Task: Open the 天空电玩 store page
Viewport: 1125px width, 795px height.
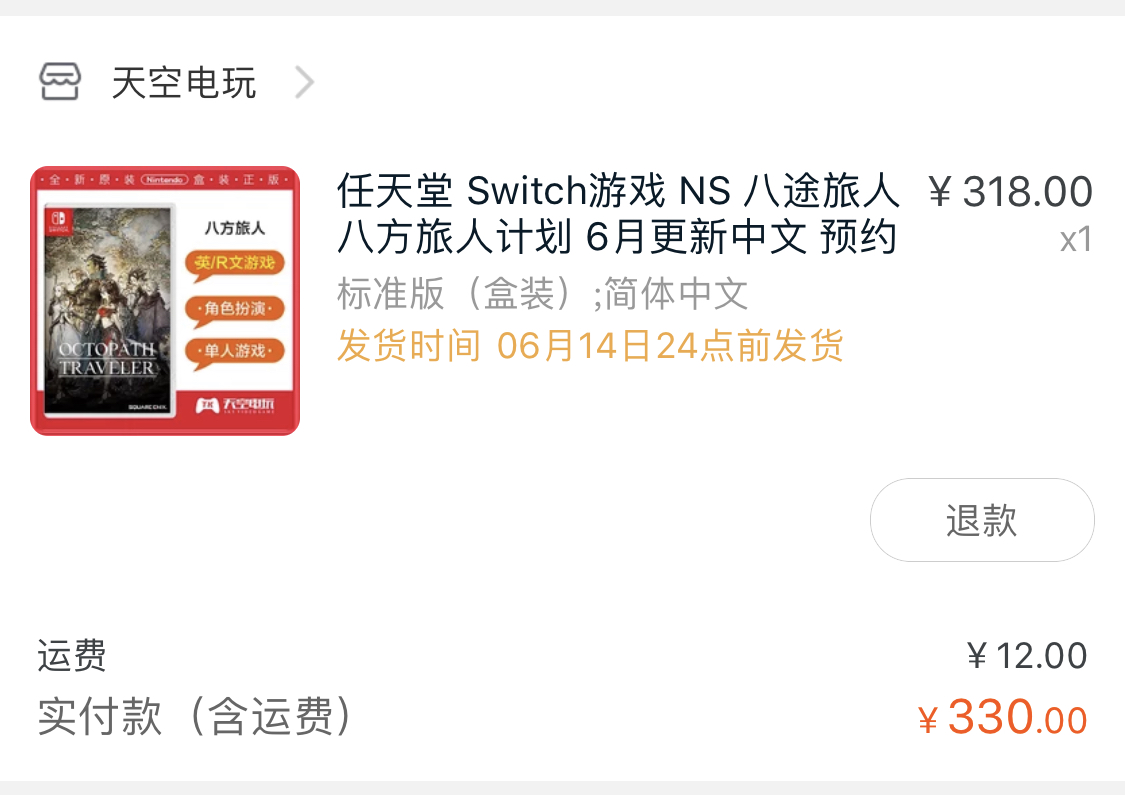Action: point(184,83)
